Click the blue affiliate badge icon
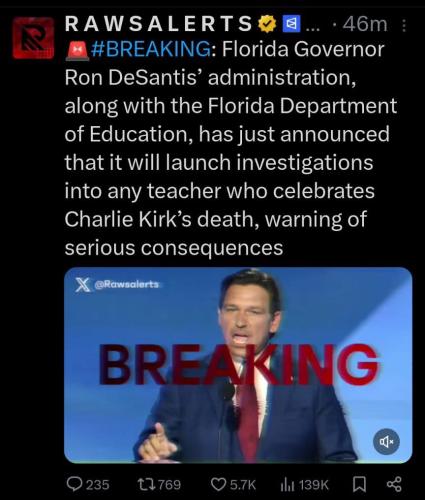Screen dimensions: 425x500 tap(291, 25)
